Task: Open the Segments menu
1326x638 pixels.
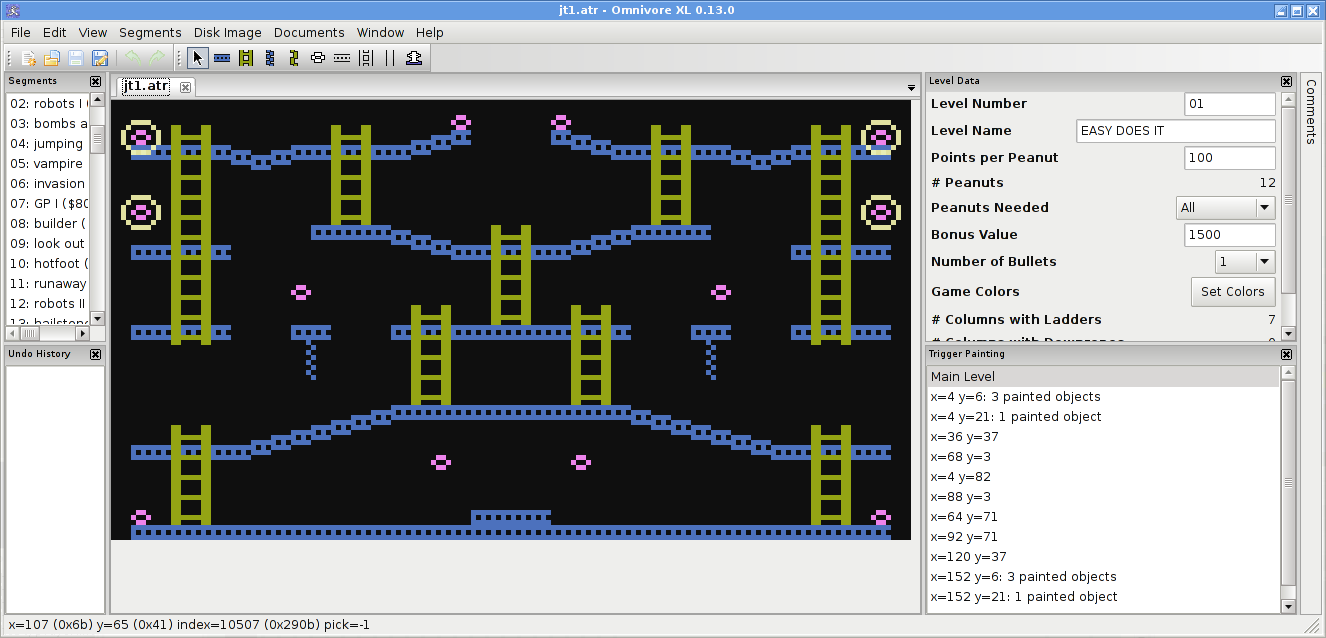Action: click(x=150, y=33)
